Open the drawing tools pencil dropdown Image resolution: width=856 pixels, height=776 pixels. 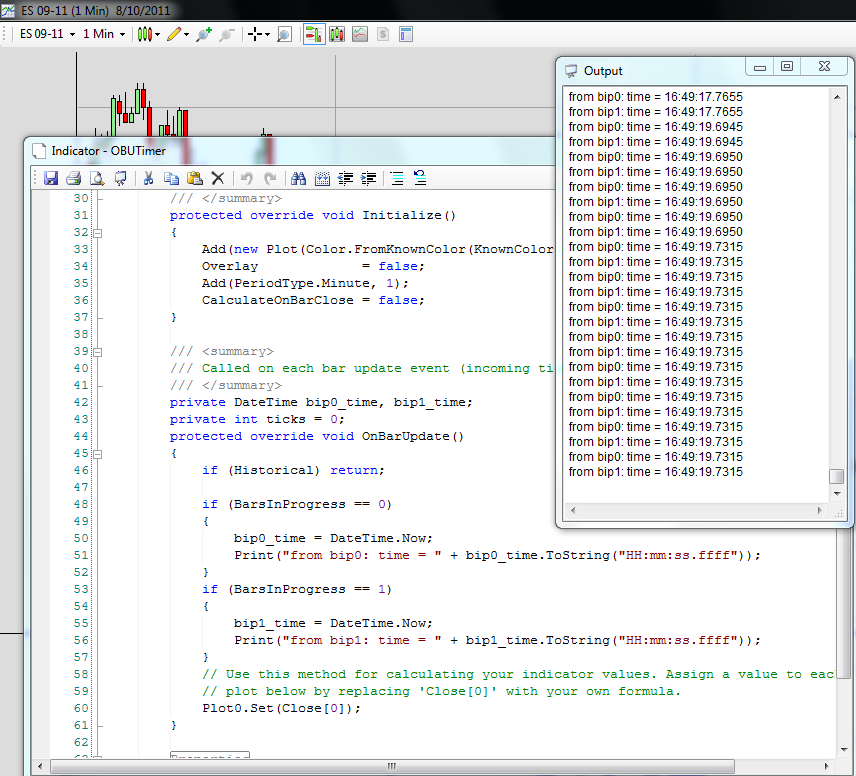click(x=178, y=34)
